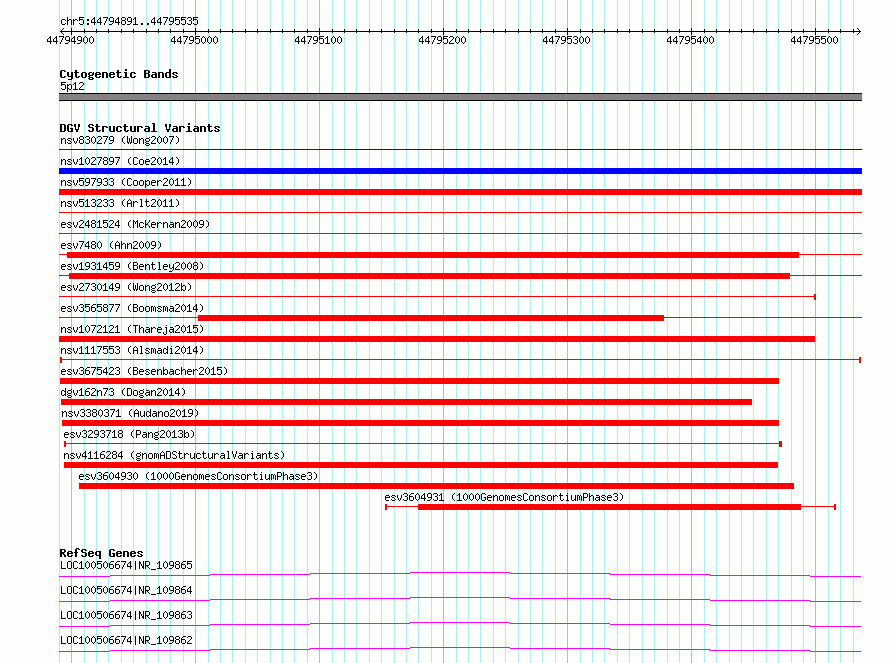Select transcript LOC100506674|NR_109864

[126, 590]
